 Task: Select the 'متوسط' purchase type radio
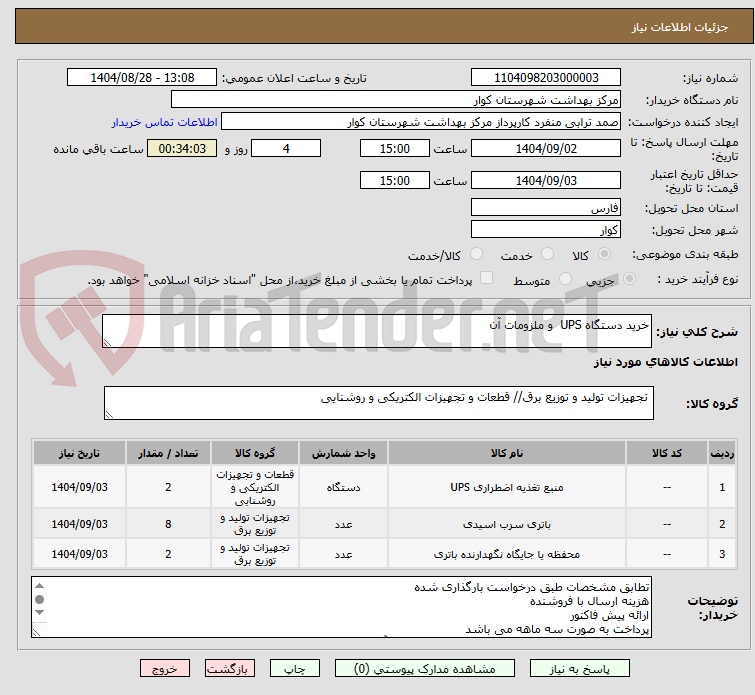(565, 279)
